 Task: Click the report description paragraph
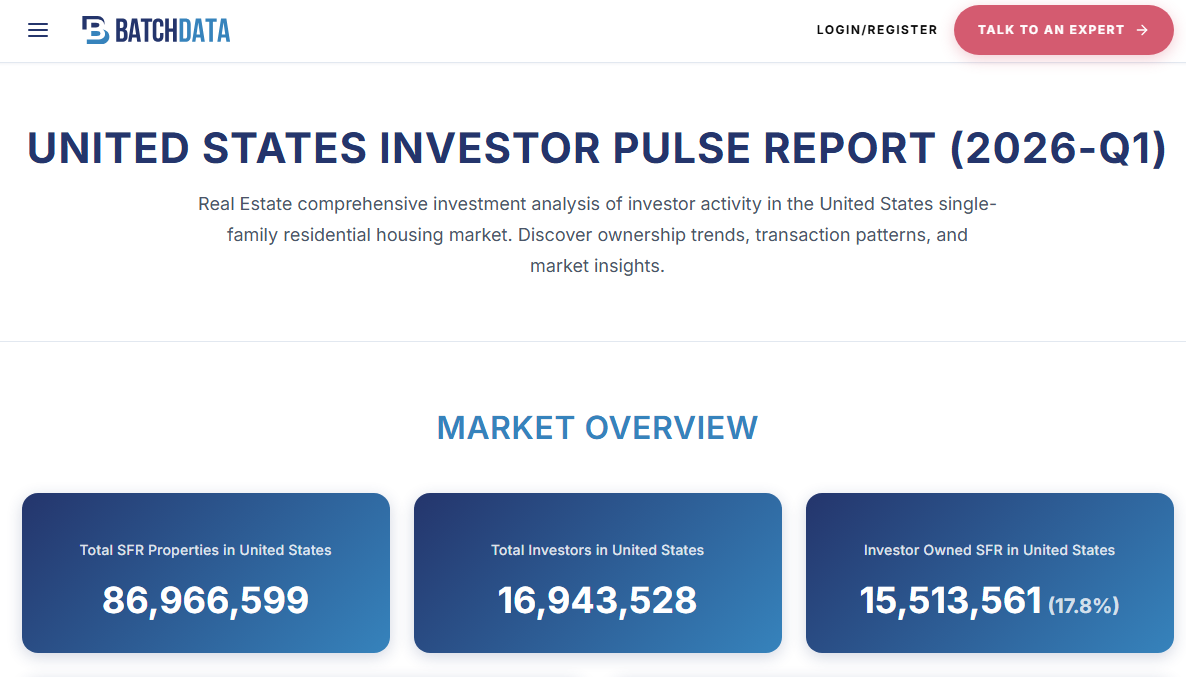[x=598, y=234]
